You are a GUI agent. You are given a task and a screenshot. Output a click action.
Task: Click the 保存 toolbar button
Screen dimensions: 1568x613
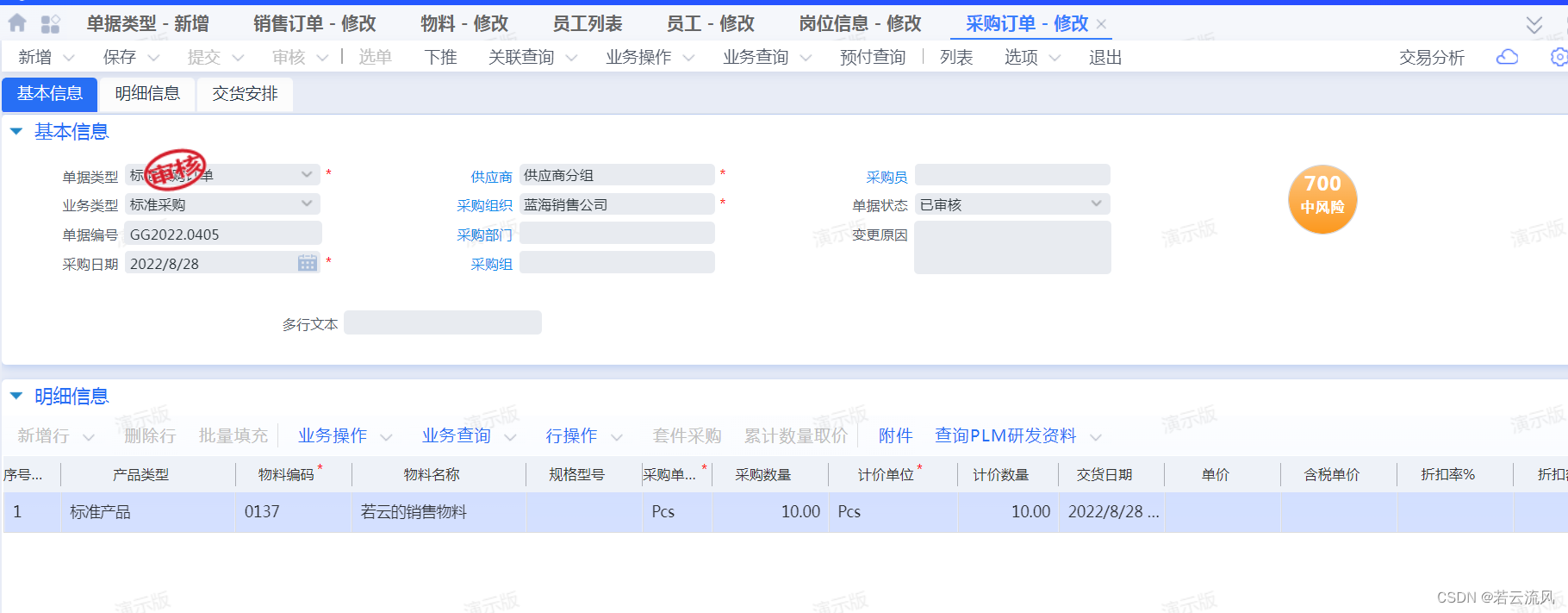point(119,57)
